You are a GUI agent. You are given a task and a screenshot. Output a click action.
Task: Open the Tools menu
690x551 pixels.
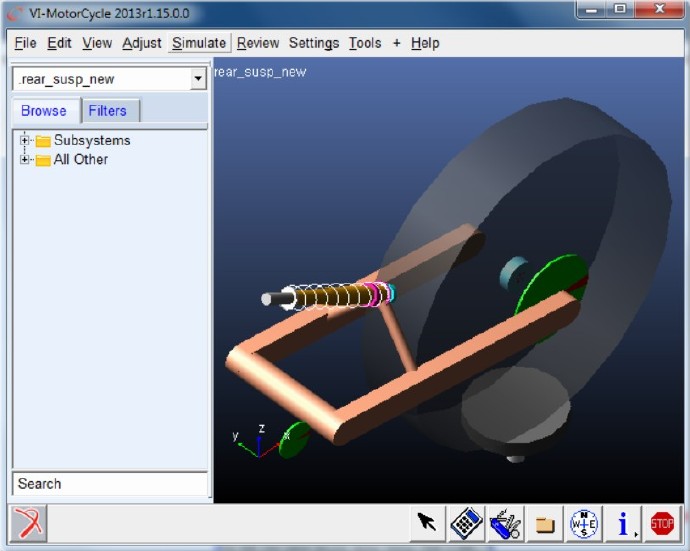coord(365,43)
